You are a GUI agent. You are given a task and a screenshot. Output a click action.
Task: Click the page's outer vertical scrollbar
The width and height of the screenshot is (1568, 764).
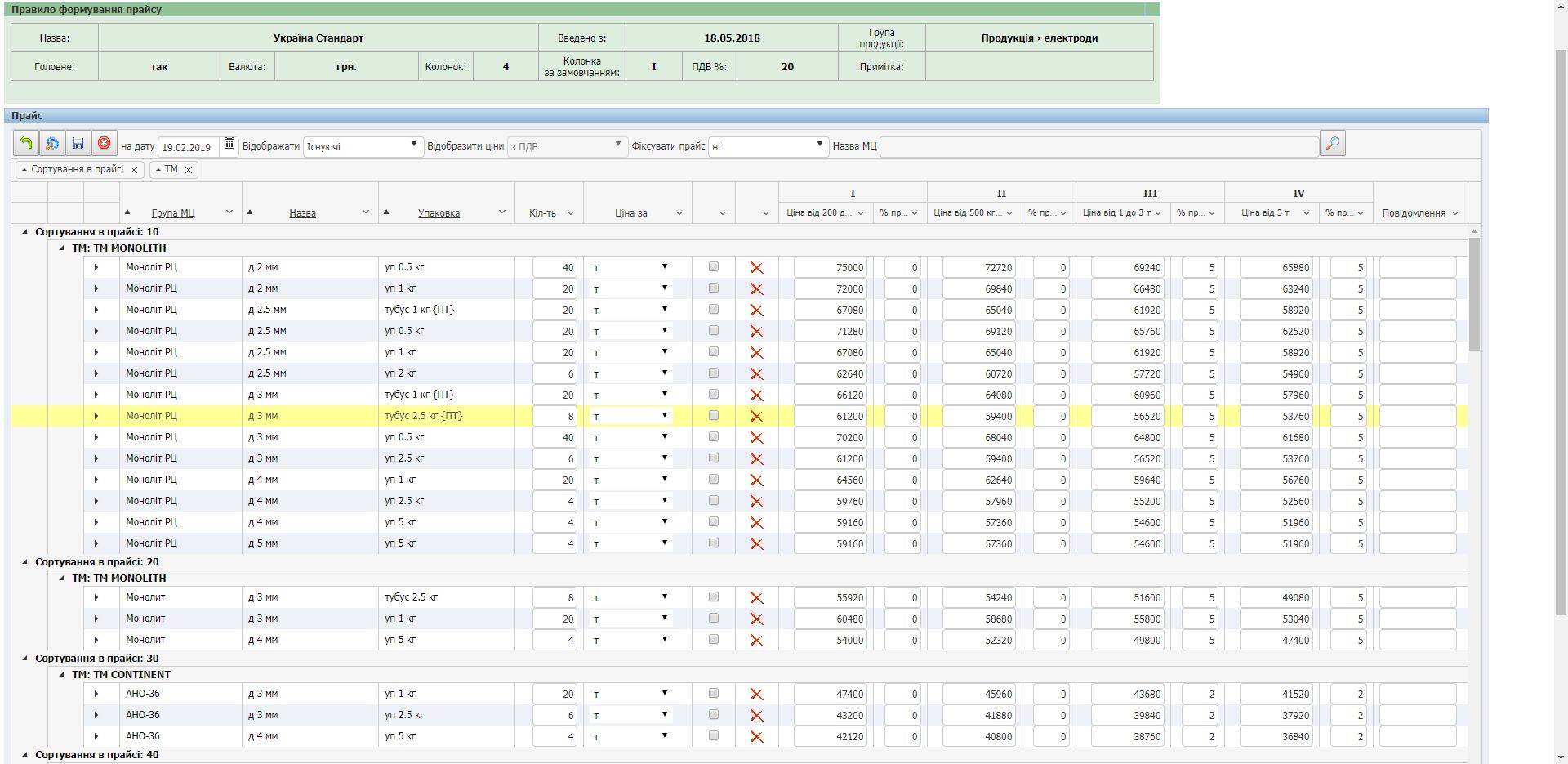[1561, 331]
